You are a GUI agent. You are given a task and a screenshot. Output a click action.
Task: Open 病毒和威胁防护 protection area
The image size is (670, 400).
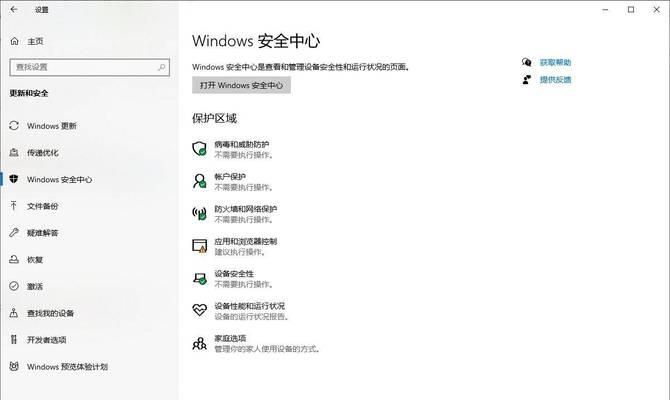click(x=242, y=144)
